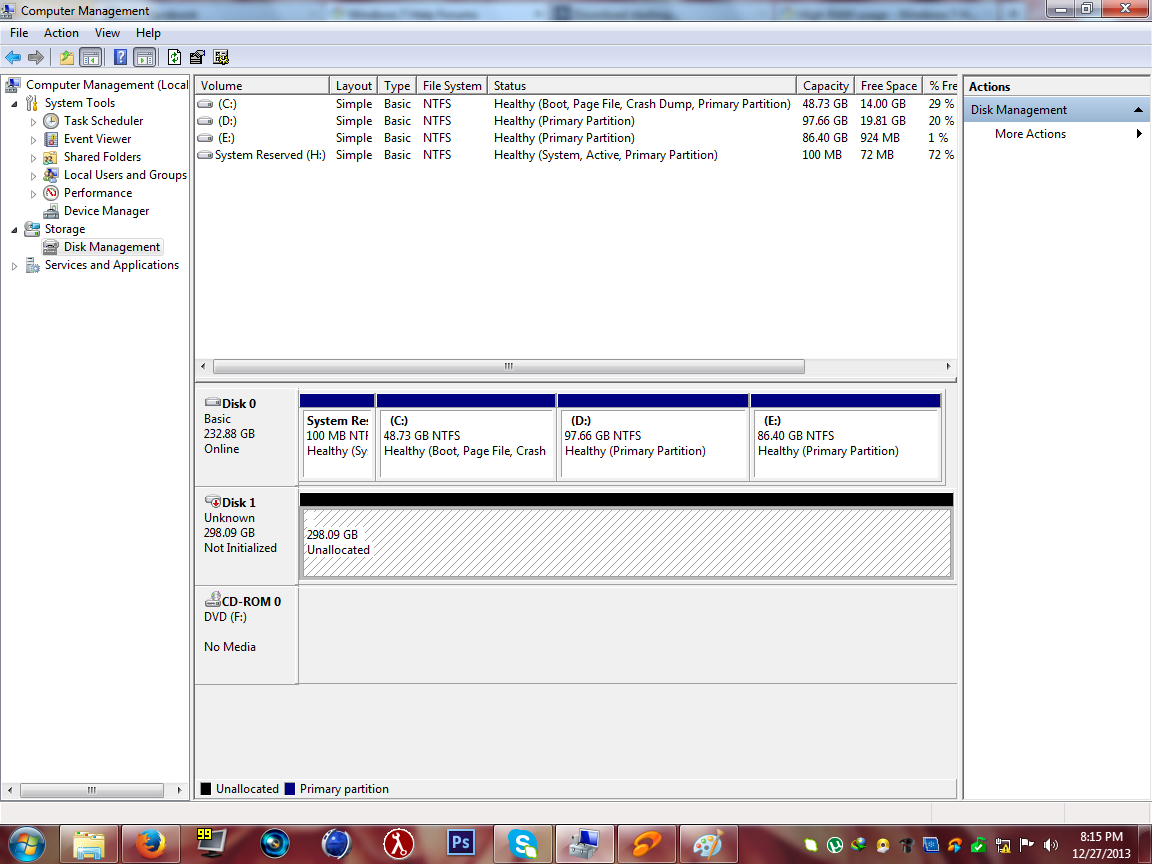The width and height of the screenshot is (1152, 864).
Task: Collapse the Disk Management actions section
Action: coord(1138,109)
